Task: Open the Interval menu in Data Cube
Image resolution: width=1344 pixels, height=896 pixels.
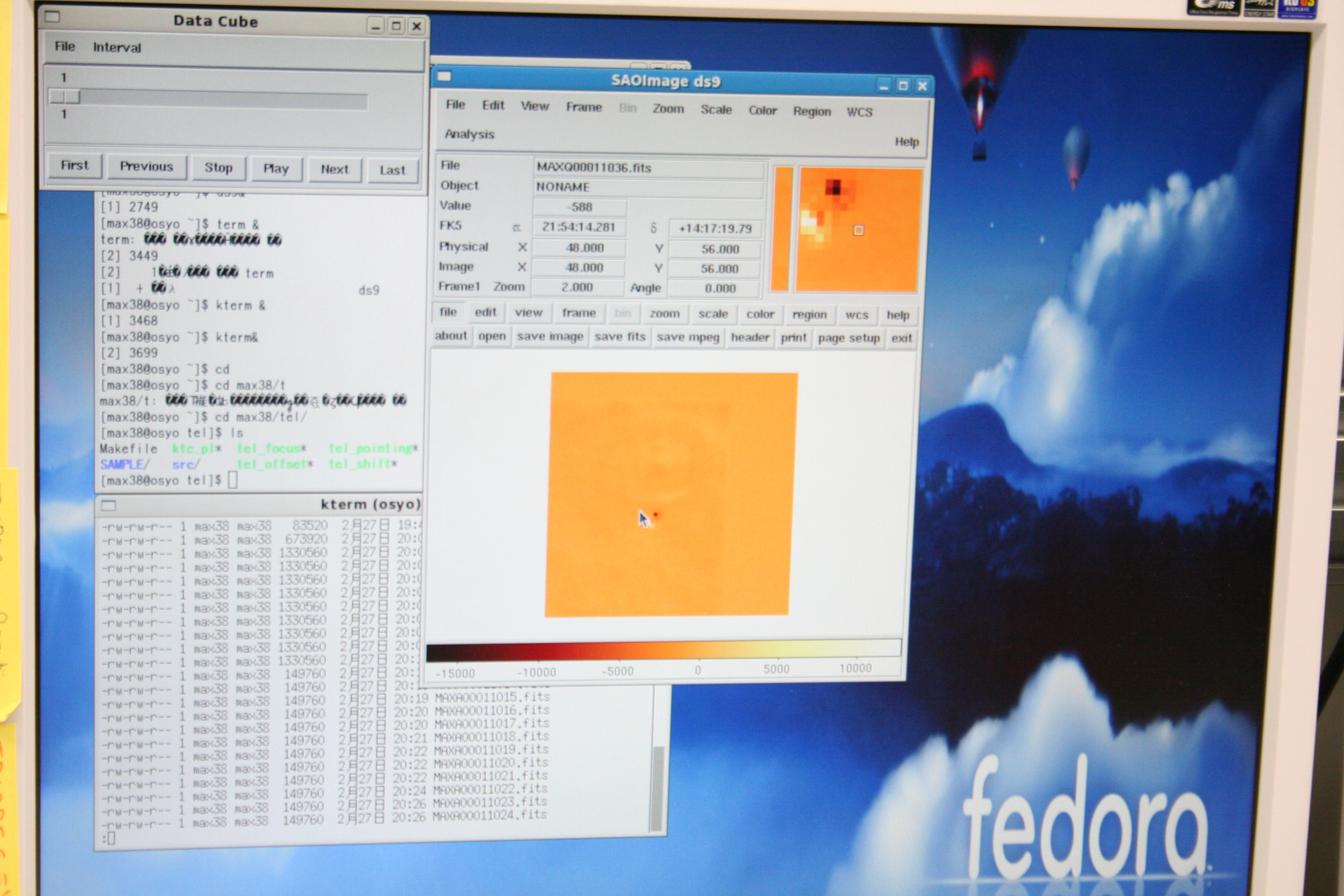Action: coord(117,47)
